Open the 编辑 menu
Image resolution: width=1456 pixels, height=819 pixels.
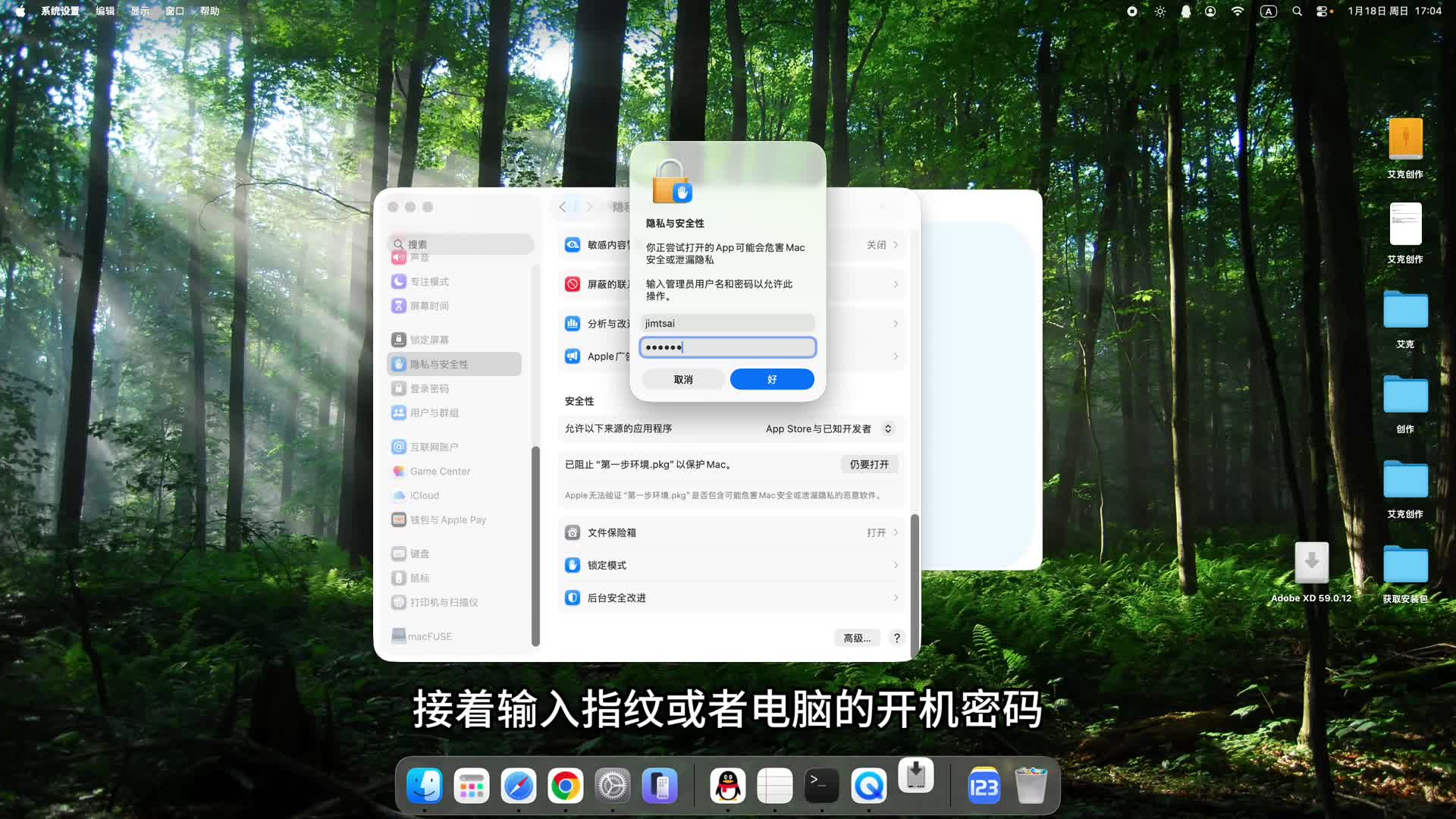[104, 11]
